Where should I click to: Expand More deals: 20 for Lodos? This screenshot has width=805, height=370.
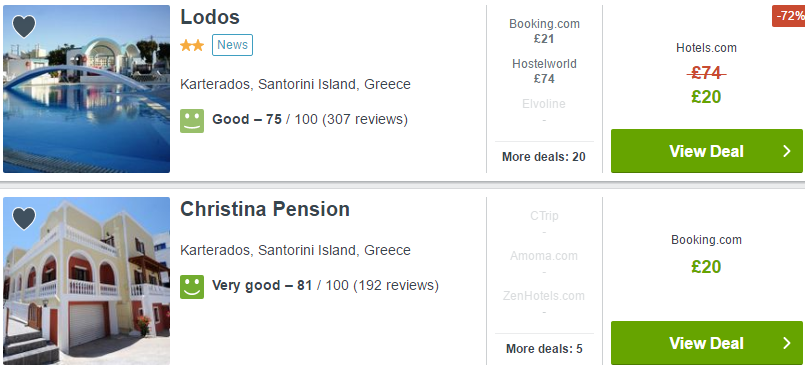pos(544,157)
